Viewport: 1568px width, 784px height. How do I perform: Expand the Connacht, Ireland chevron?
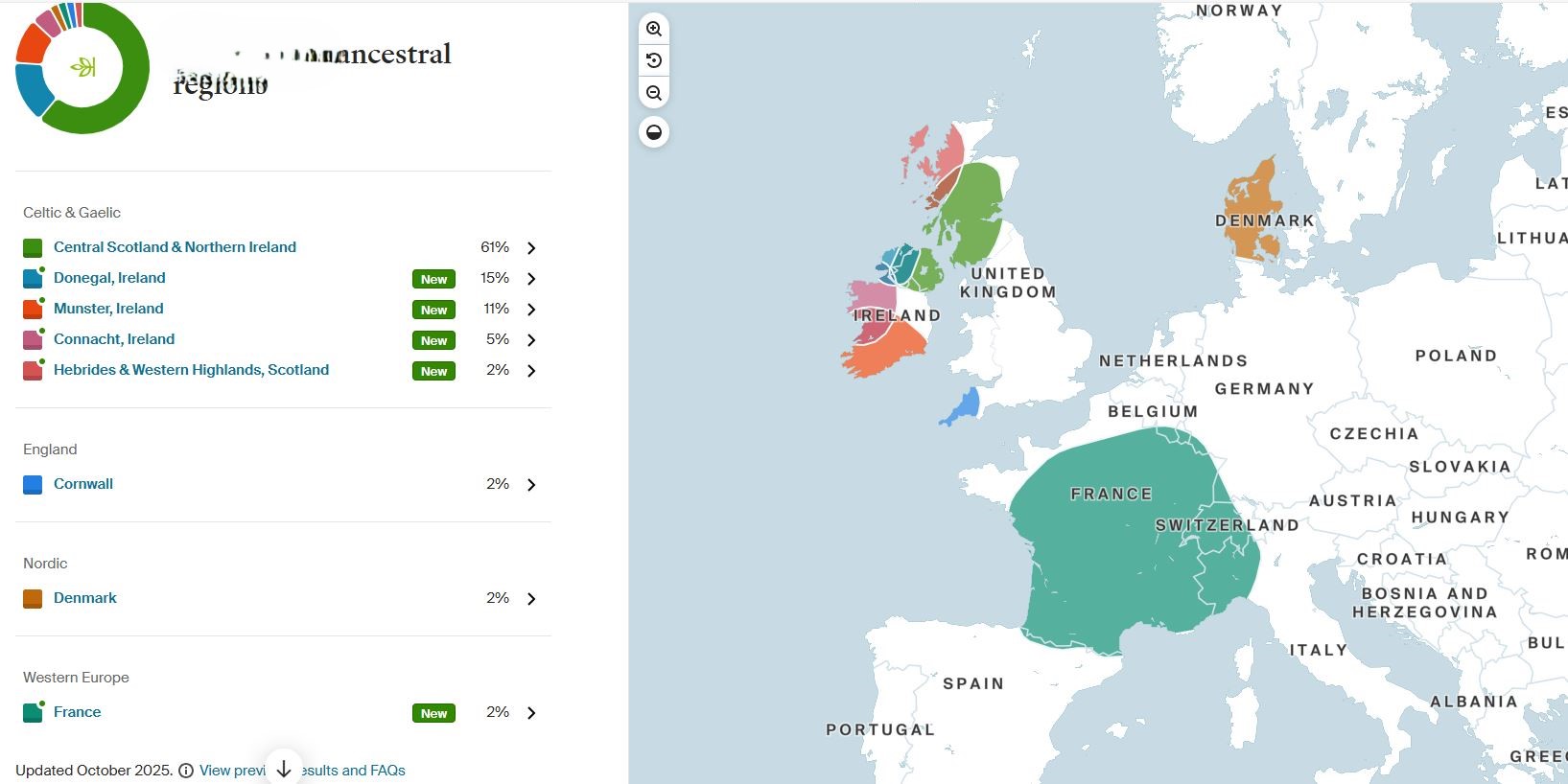pyautogui.click(x=531, y=340)
